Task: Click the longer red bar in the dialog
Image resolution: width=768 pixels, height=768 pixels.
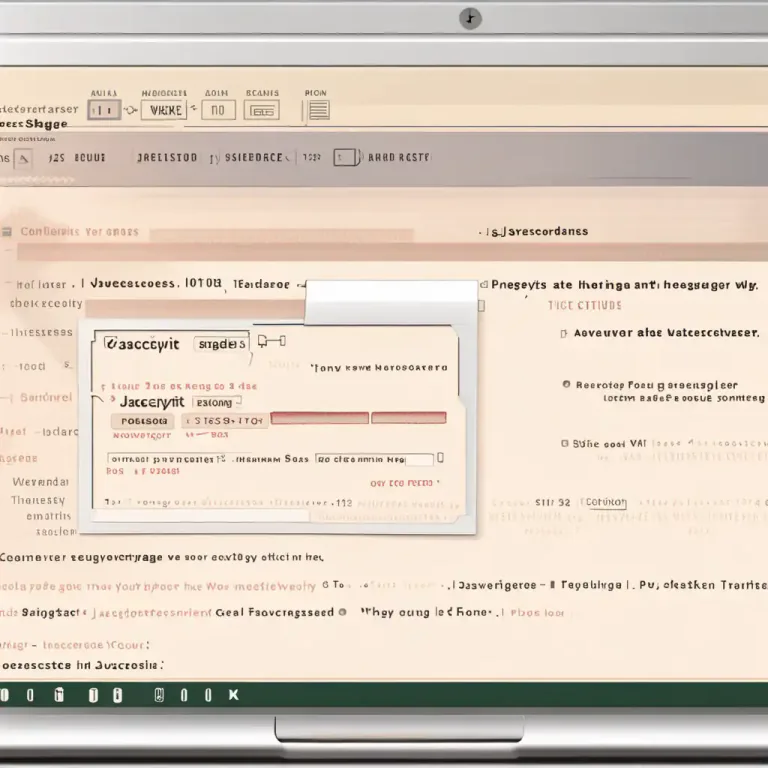Action: [320, 418]
